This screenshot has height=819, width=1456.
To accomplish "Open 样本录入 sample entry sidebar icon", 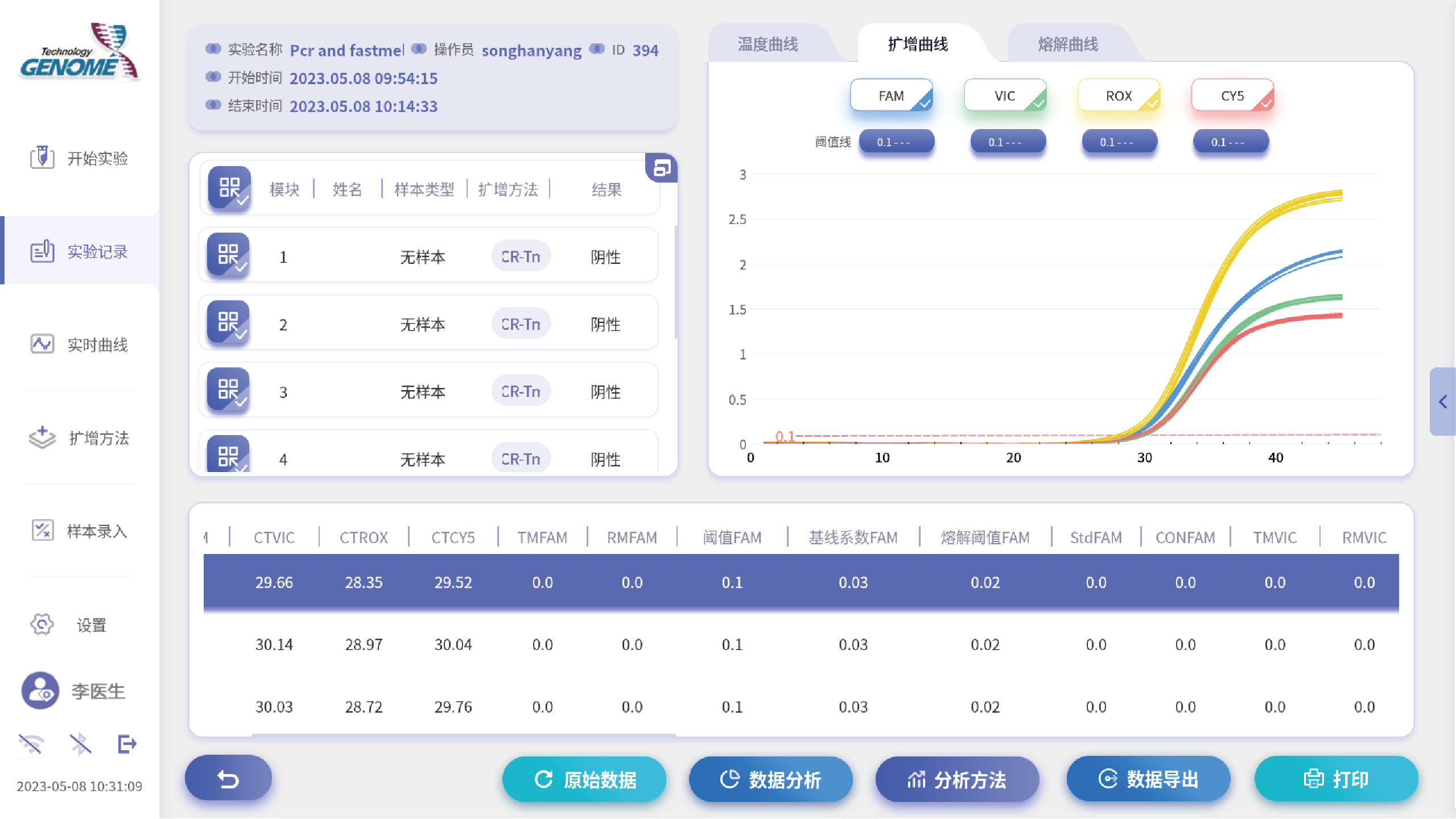I will click(42, 531).
